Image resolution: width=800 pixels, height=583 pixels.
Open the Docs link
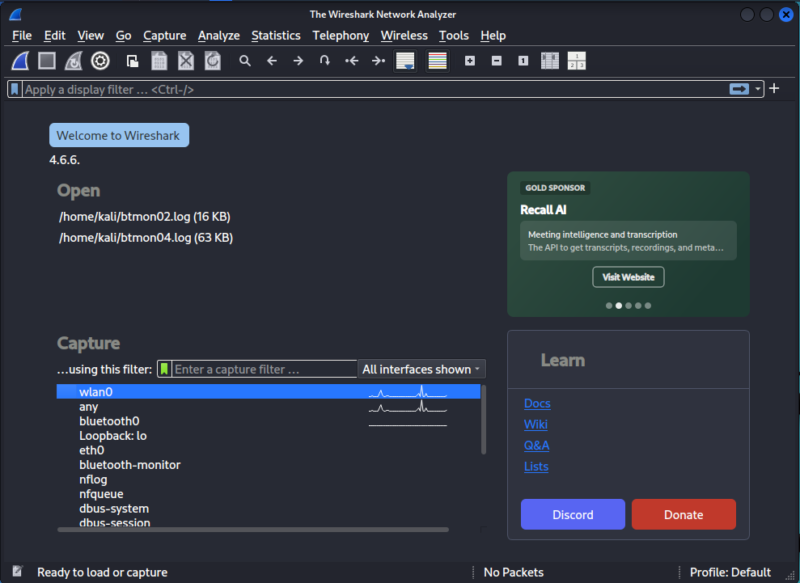click(537, 403)
